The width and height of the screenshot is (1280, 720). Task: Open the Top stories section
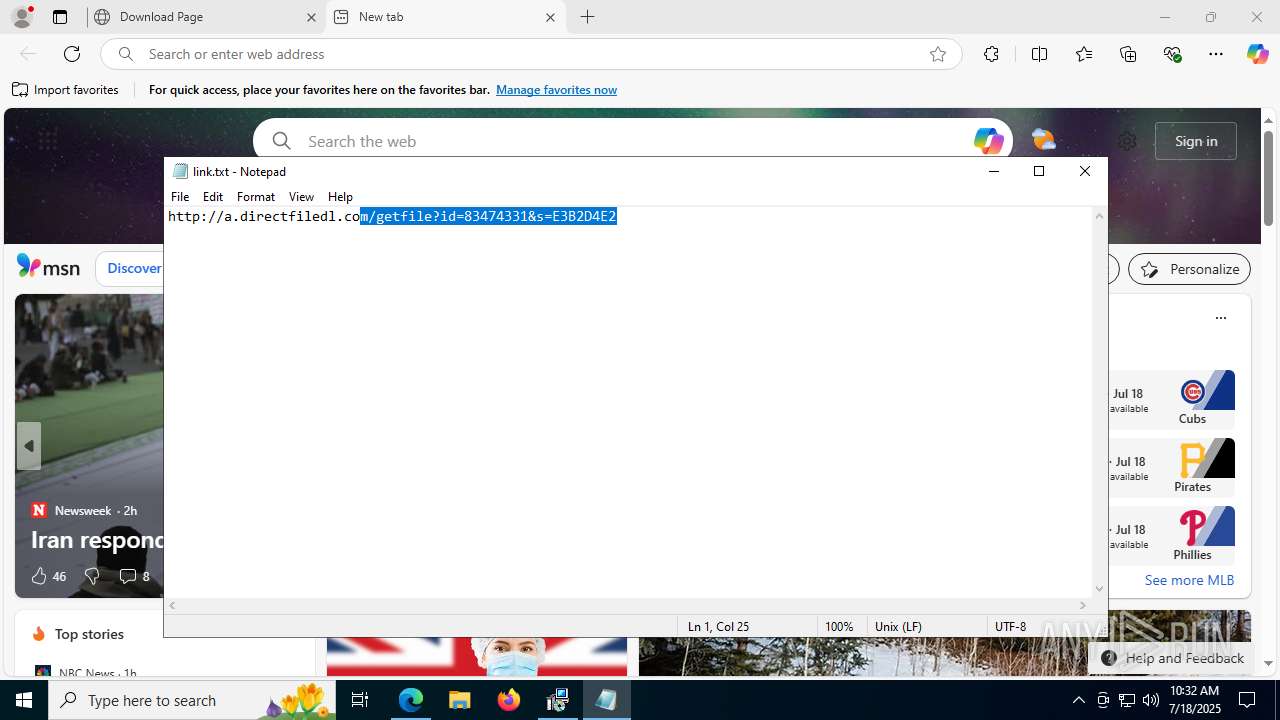coord(89,634)
